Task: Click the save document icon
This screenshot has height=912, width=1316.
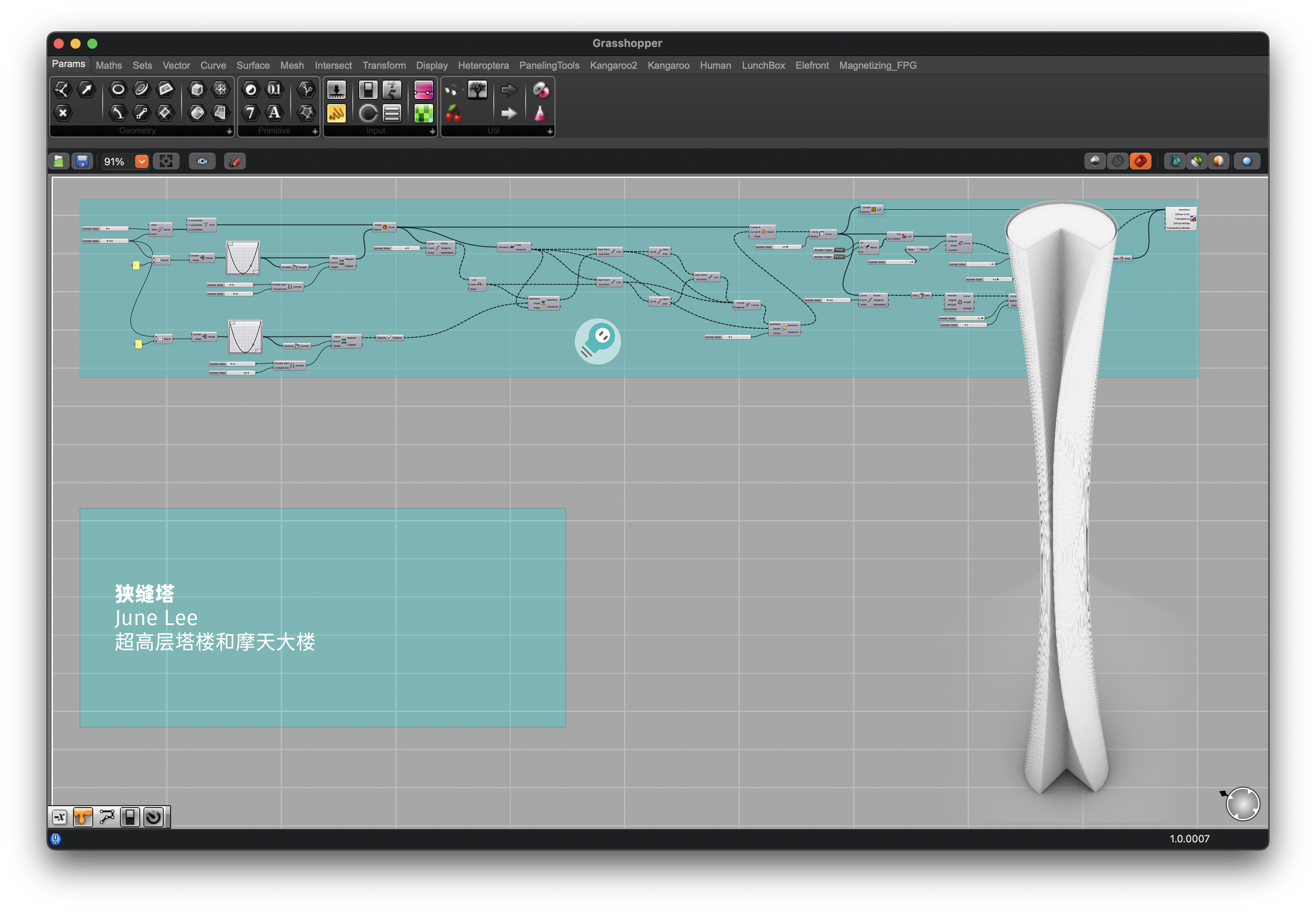Action: [x=82, y=162]
